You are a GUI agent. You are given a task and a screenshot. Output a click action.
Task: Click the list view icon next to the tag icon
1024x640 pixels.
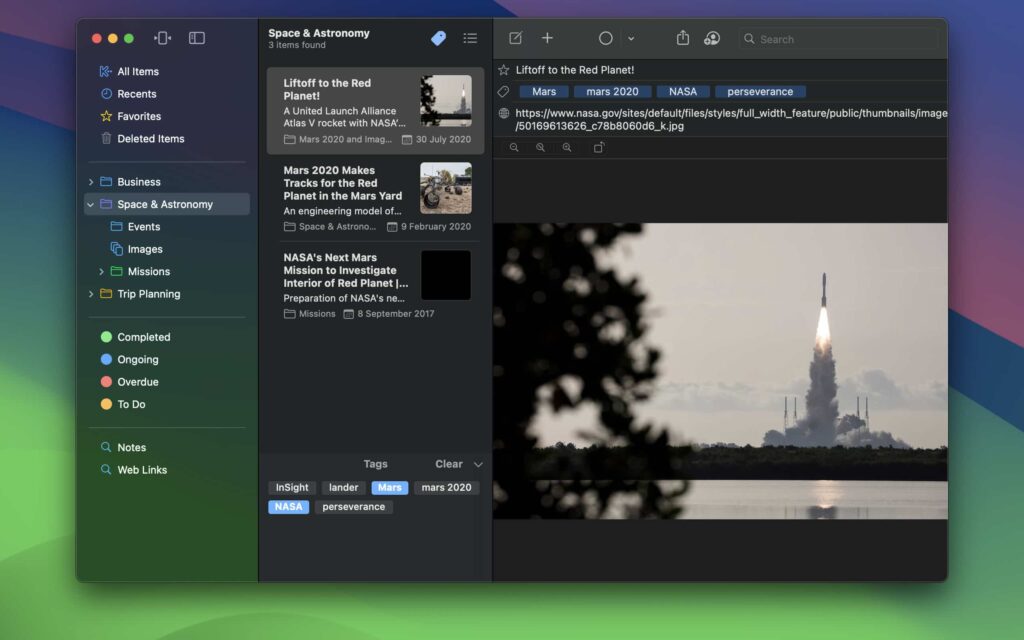click(470, 38)
